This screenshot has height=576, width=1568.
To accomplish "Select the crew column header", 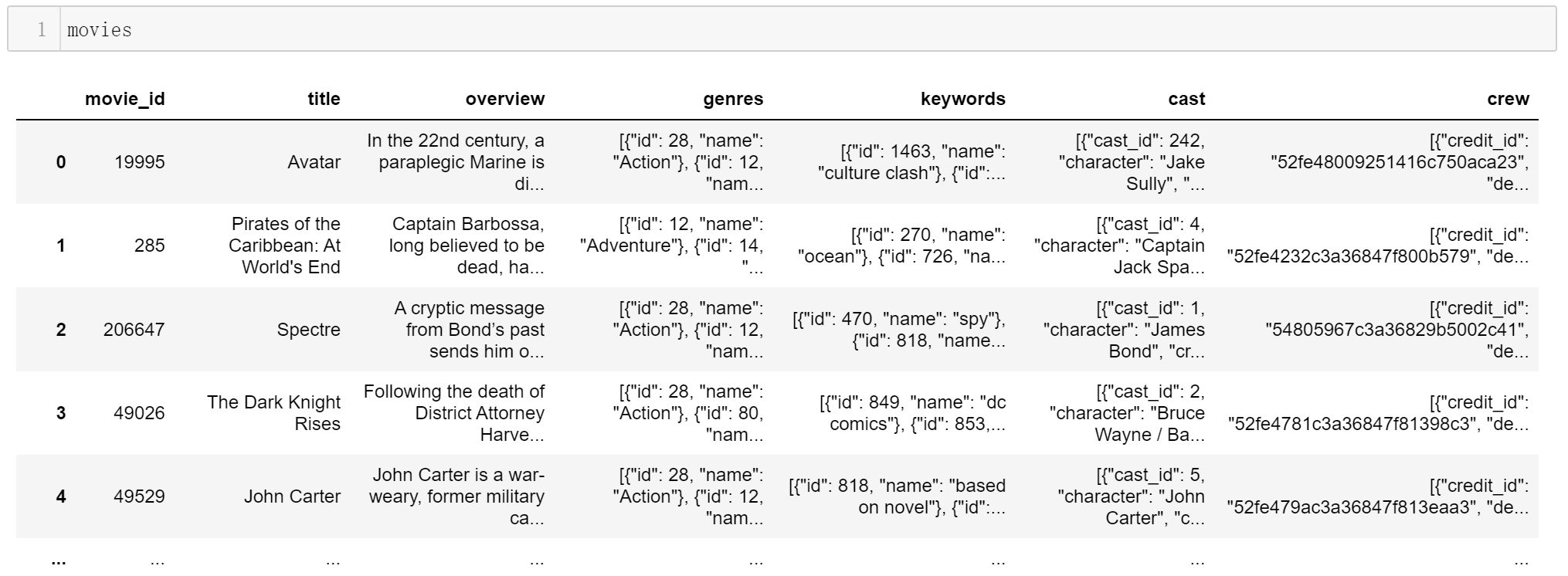I will [1508, 99].
